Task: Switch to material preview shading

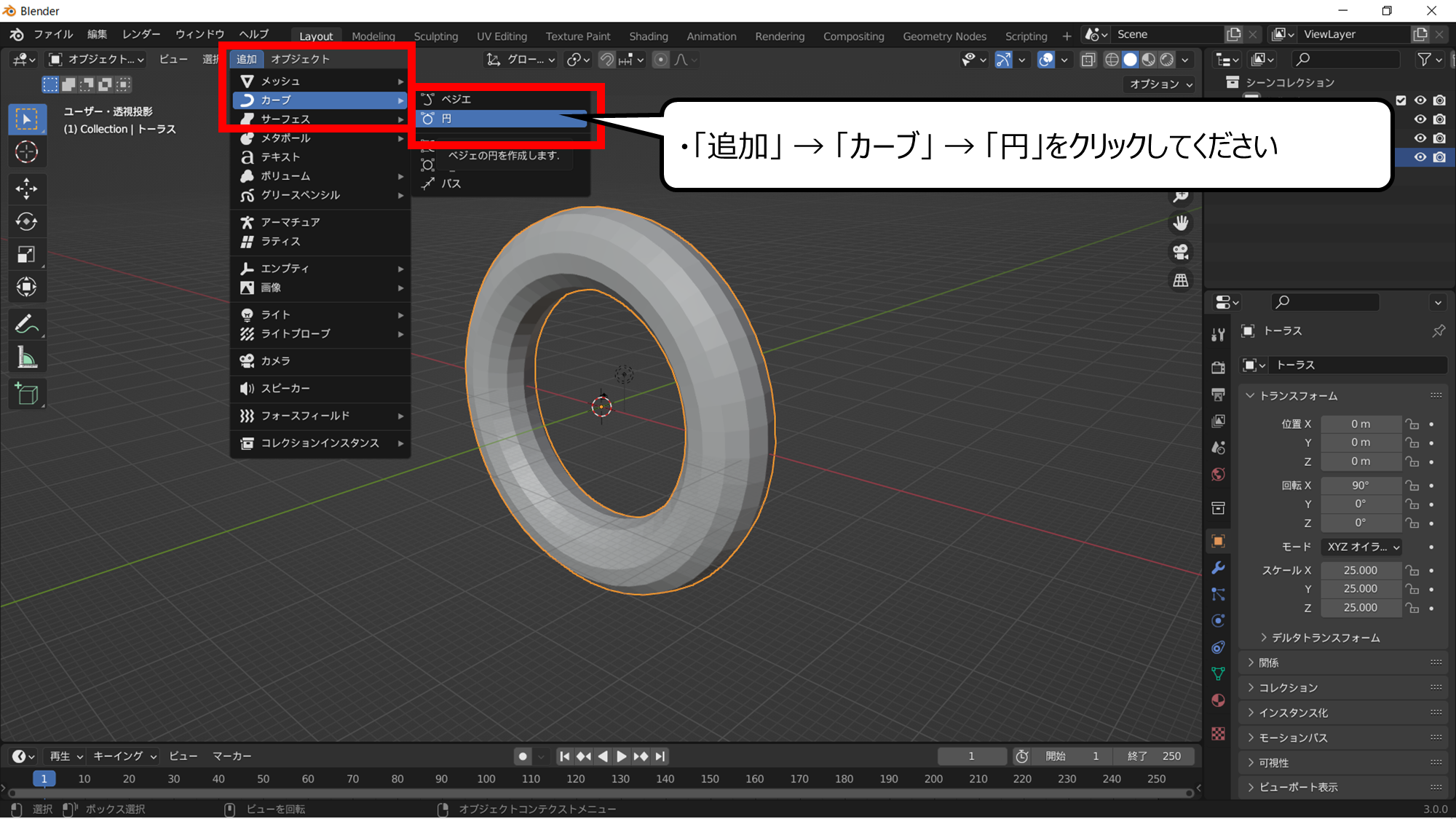Action: (x=1148, y=60)
